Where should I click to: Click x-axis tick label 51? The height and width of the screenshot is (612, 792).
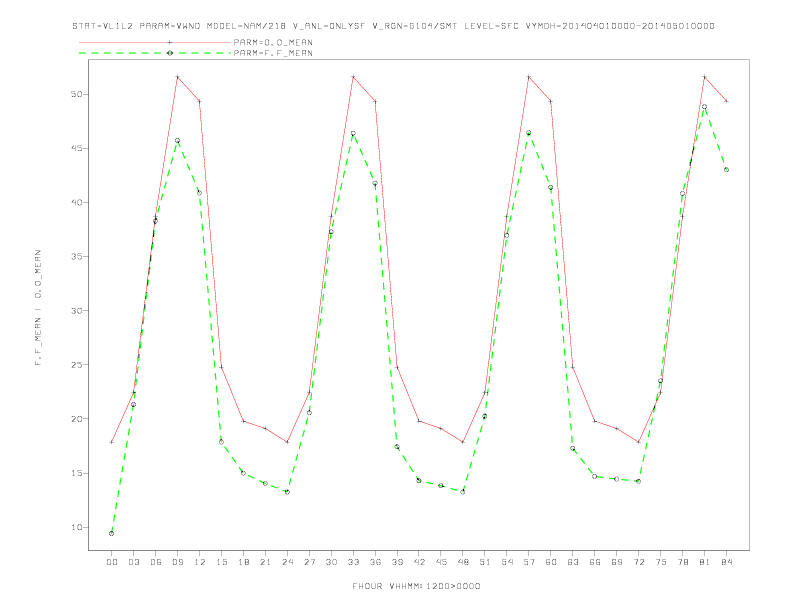tap(485, 562)
